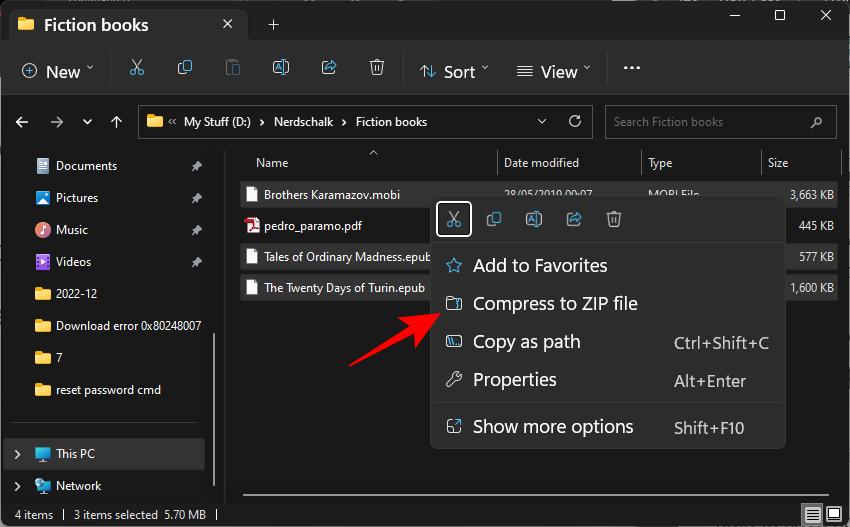Screen dimensions: 850x527
Task: Click the Delete trash icon in context menu
Action: (614, 219)
